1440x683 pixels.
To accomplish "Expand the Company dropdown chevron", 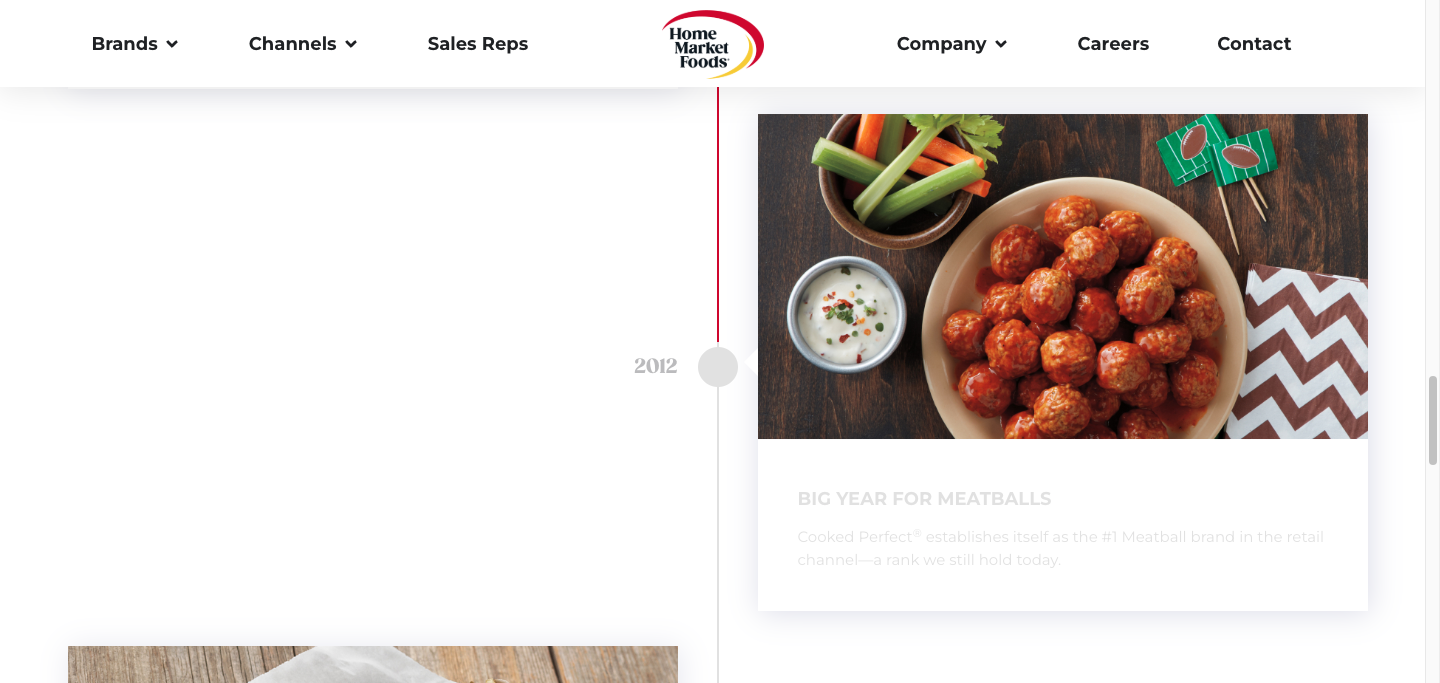I will pyautogui.click(x=1001, y=44).
